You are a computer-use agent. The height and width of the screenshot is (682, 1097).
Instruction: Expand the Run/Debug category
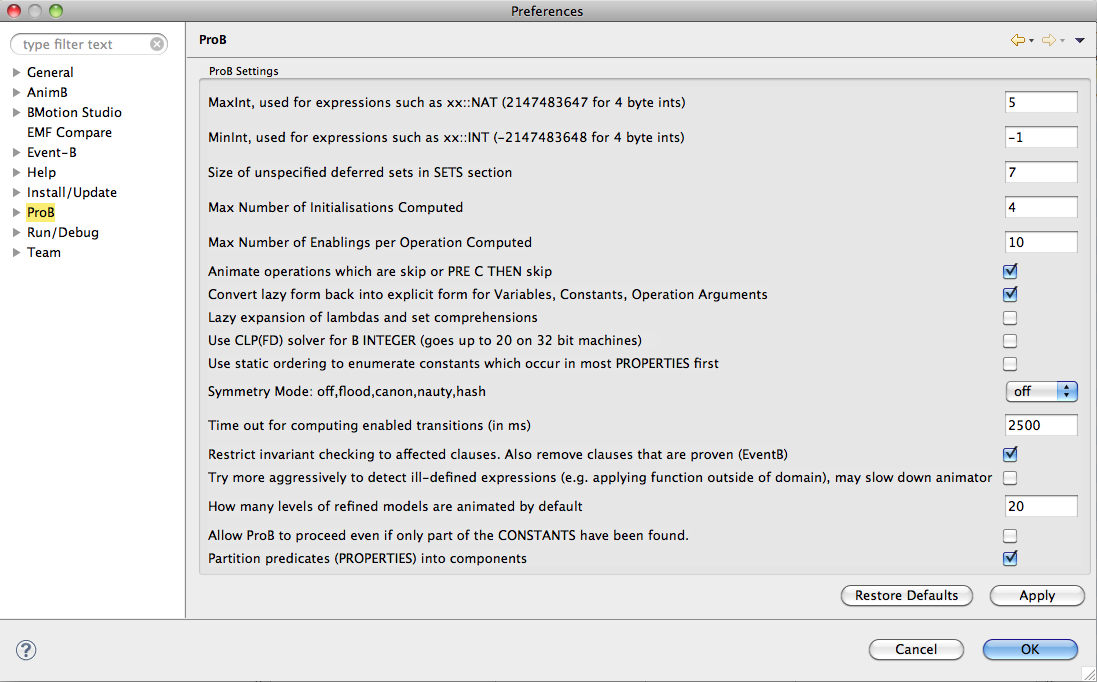(16, 232)
